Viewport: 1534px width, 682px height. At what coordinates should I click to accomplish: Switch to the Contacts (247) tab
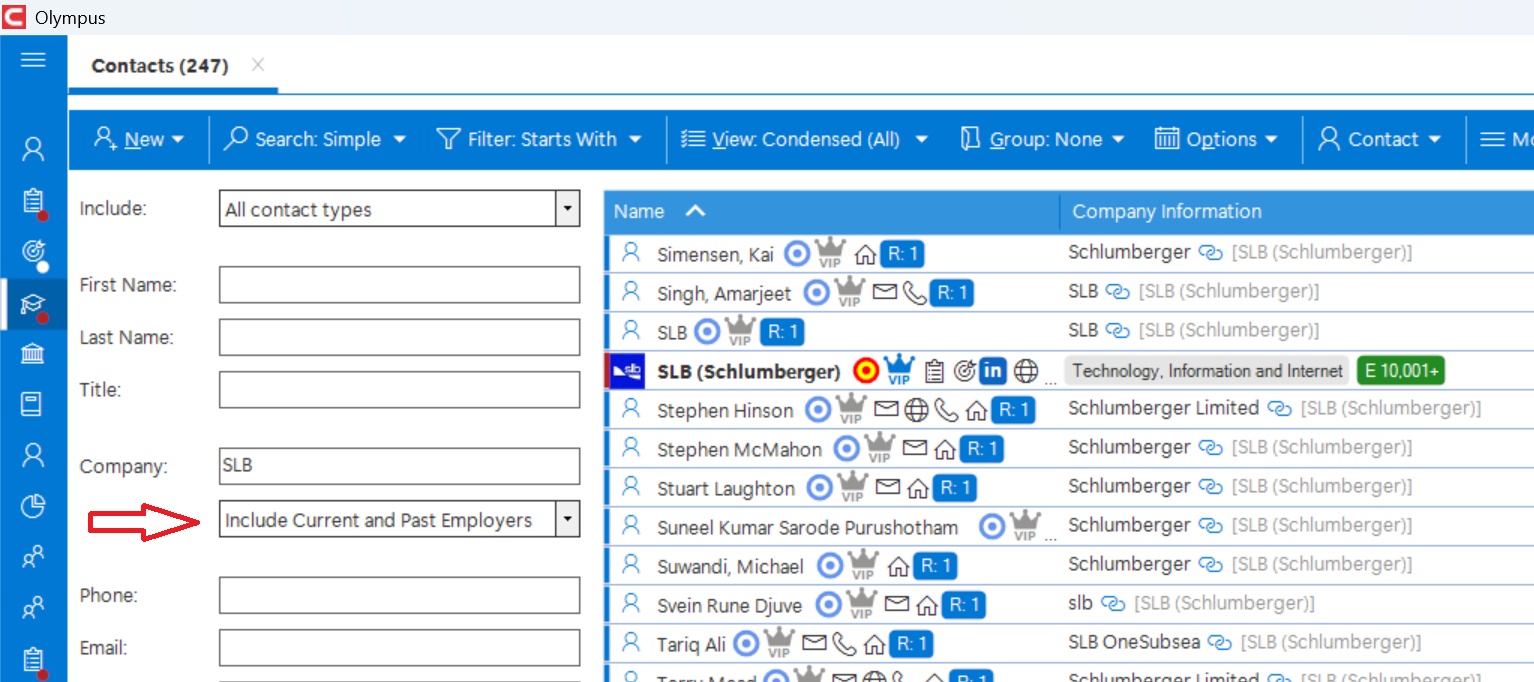point(160,66)
